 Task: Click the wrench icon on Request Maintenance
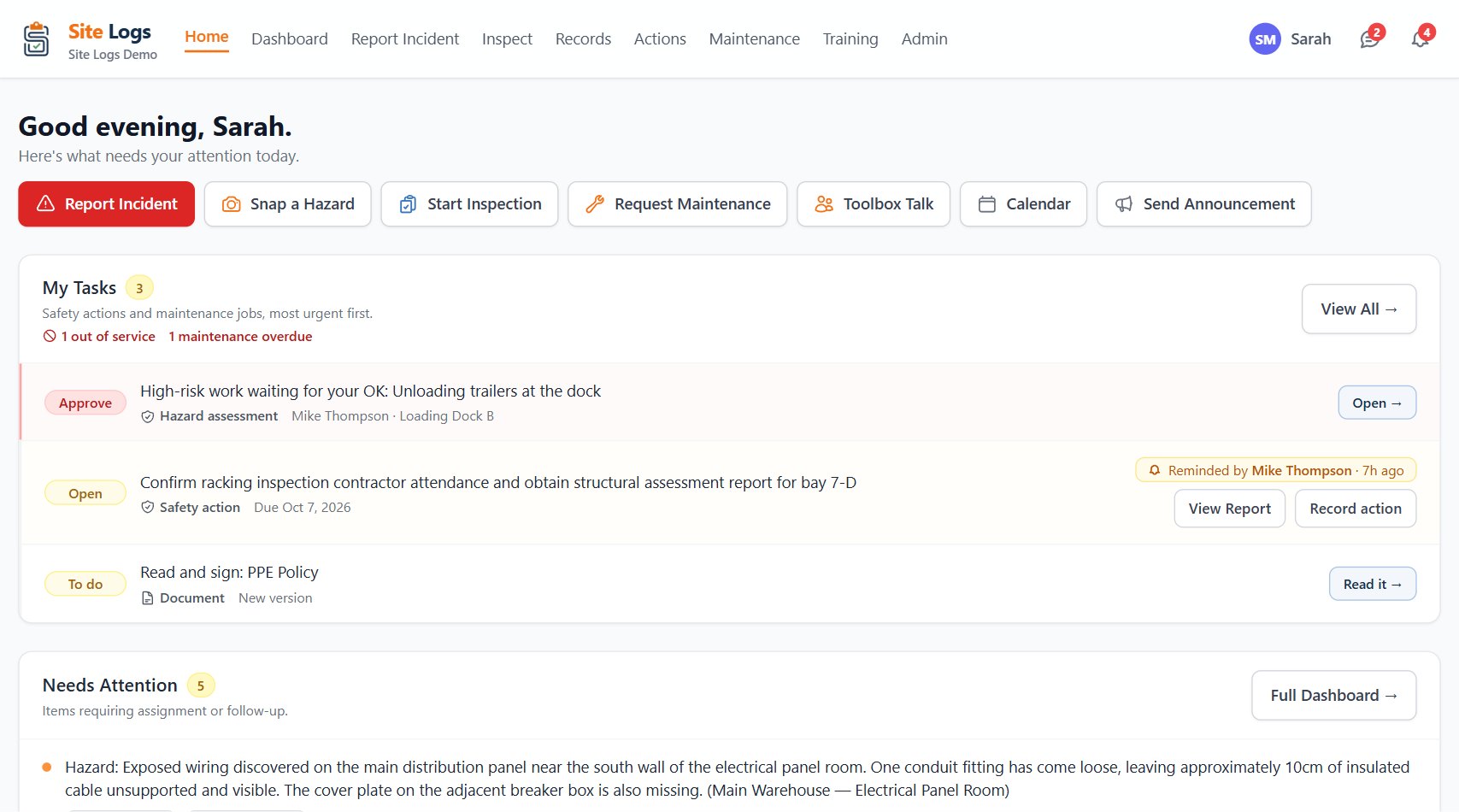click(x=595, y=204)
